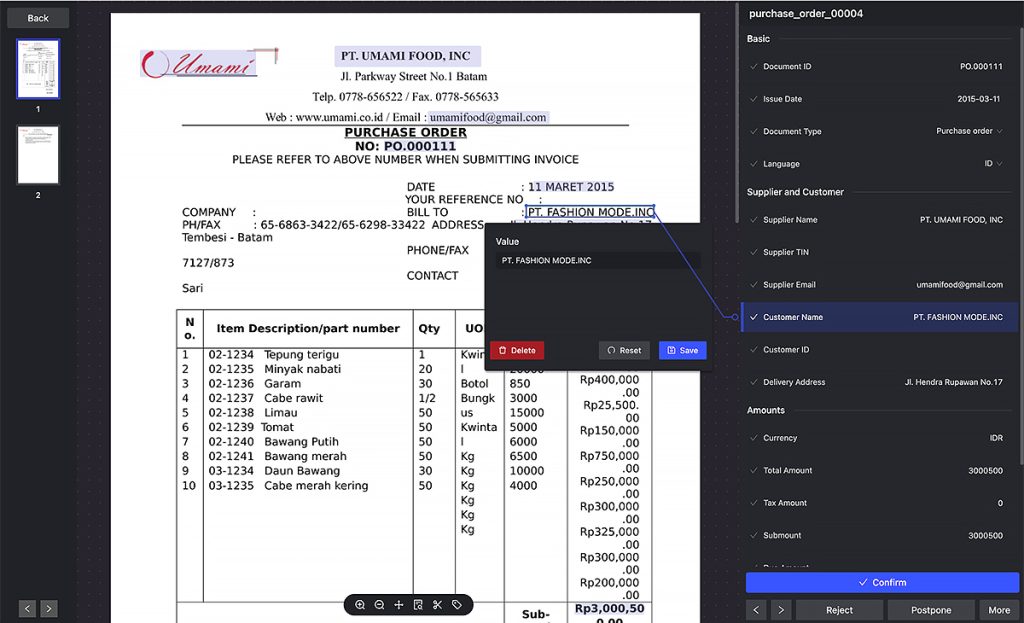
Task: Postpone the document
Action: (931, 610)
